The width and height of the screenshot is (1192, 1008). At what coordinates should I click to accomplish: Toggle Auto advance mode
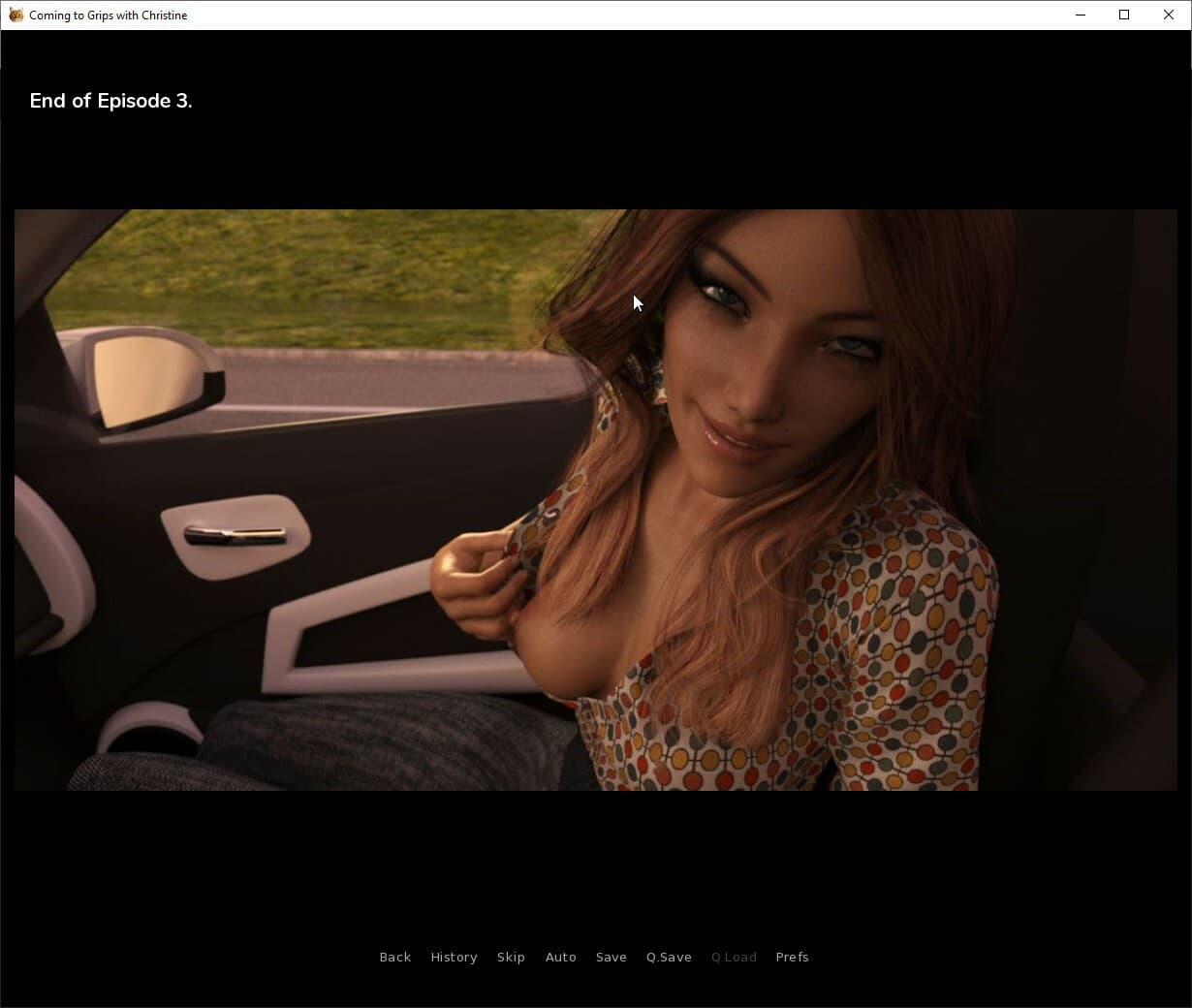[x=560, y=957]
